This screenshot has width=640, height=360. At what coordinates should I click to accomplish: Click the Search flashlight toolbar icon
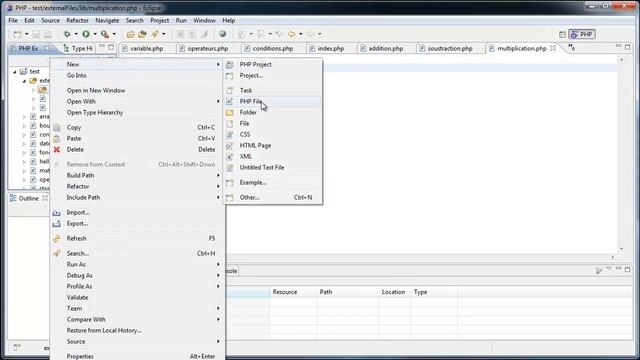(x=155, y=34)
